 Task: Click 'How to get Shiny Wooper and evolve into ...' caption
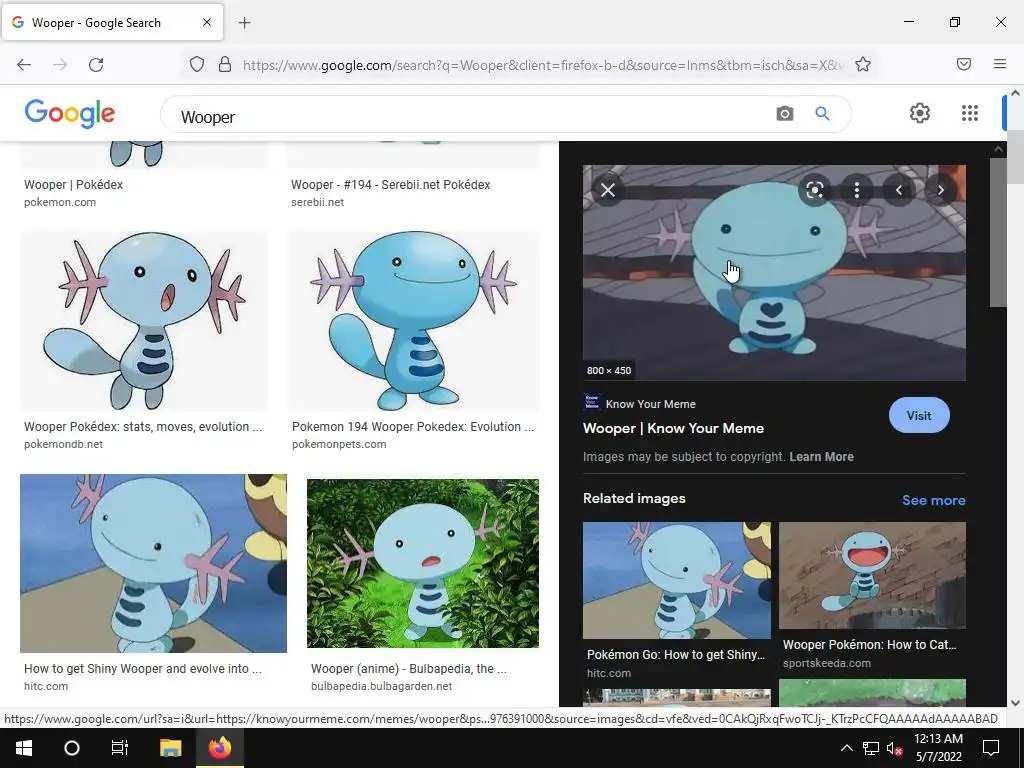coord(142,669)
